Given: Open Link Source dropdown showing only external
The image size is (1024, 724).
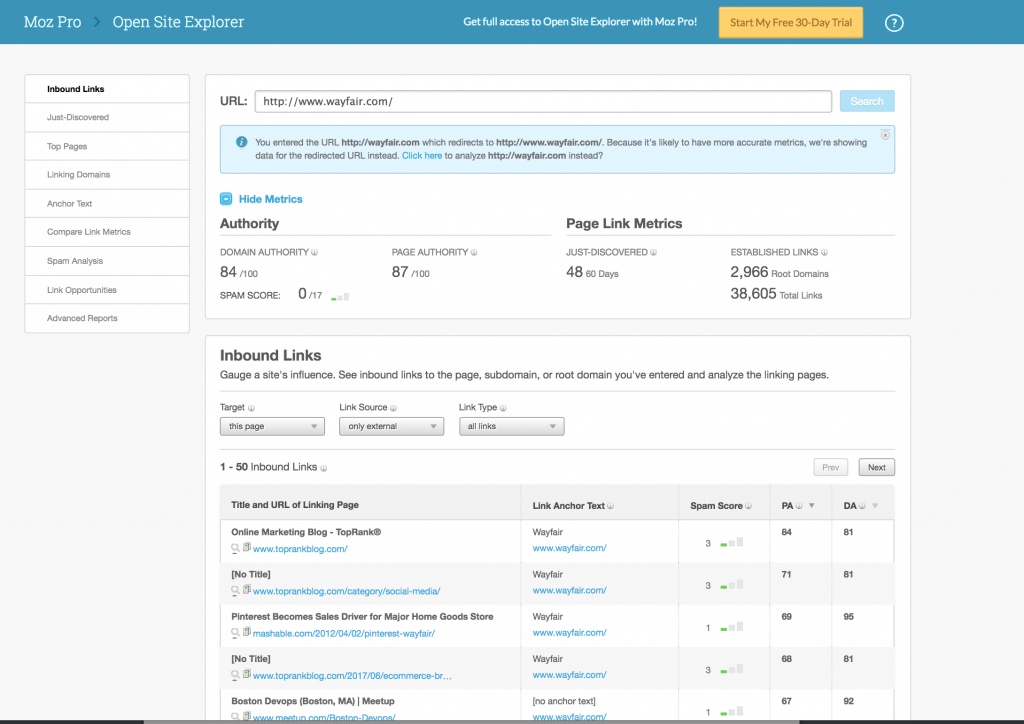Looking at the screenshot, I should pyautogui.click(x=392, y=426).
